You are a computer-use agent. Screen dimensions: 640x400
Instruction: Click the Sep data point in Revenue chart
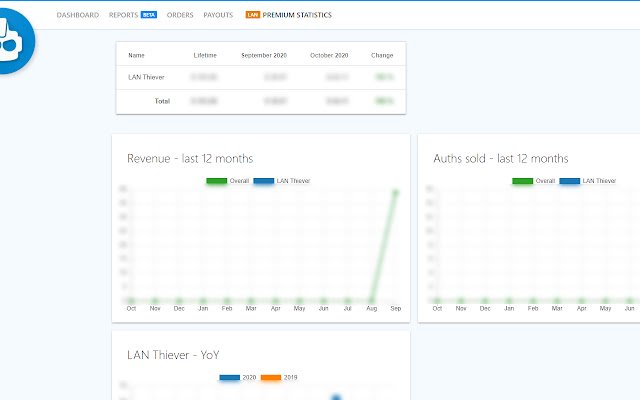click(396, 192)
